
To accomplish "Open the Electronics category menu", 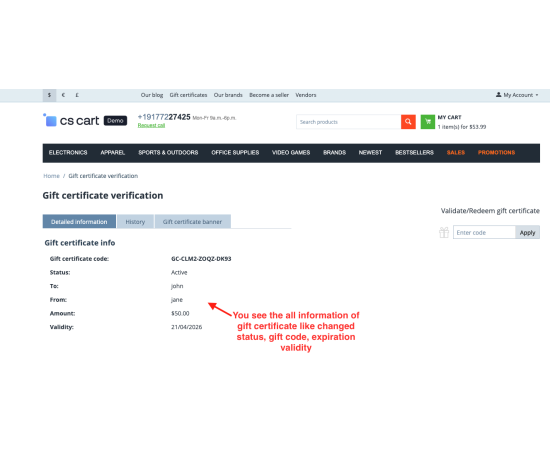I will click(68, 153).
